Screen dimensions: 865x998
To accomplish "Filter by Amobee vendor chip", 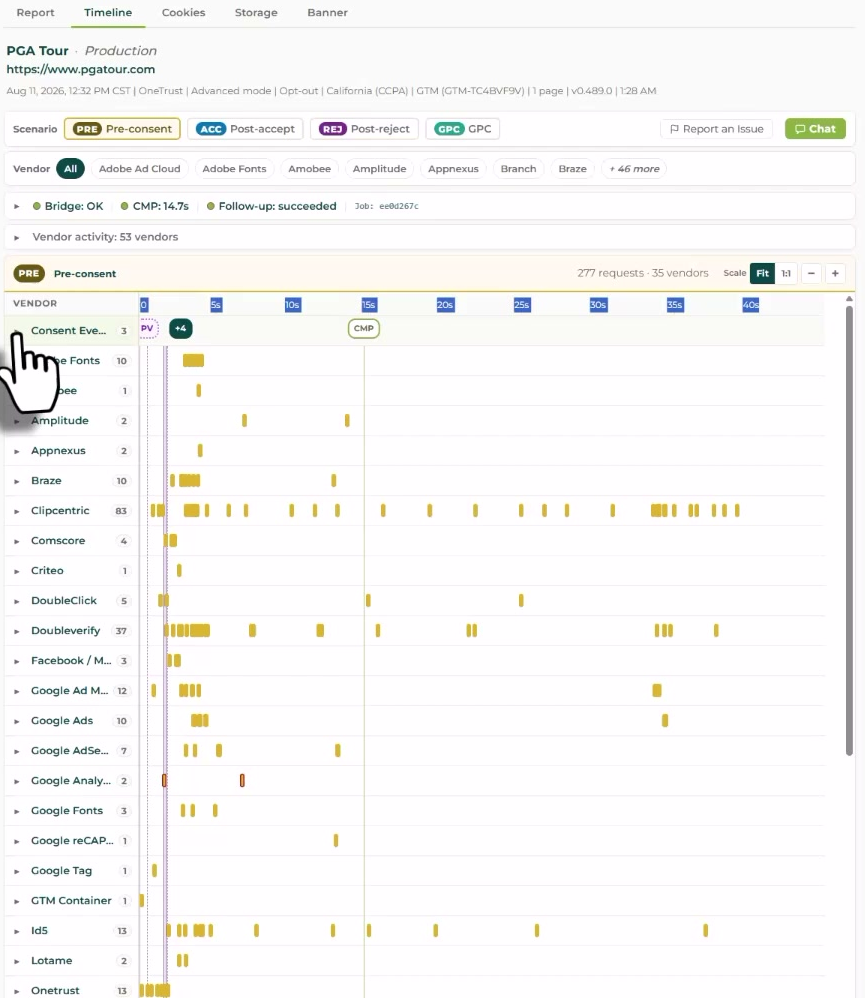I will coord(309,169).
